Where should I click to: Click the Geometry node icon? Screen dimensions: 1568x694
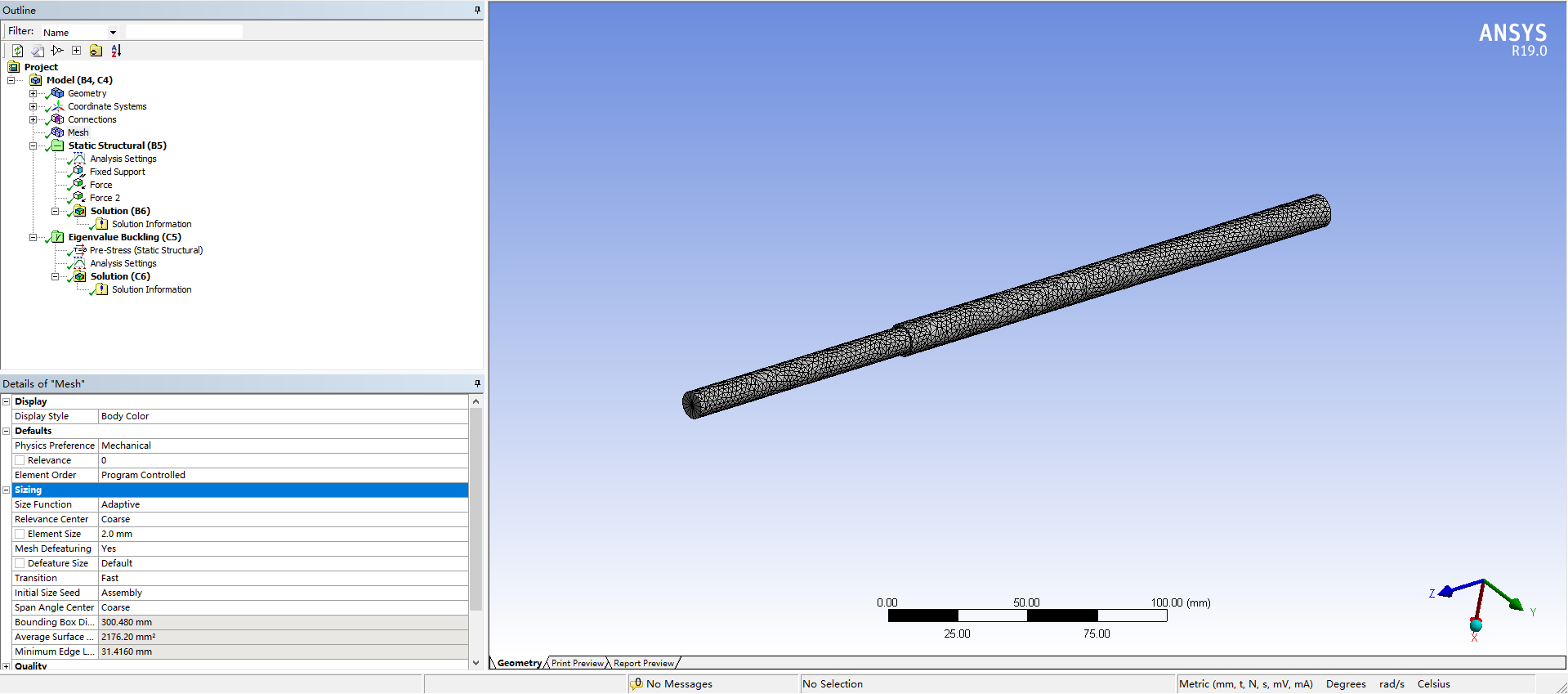click(57, 93)
